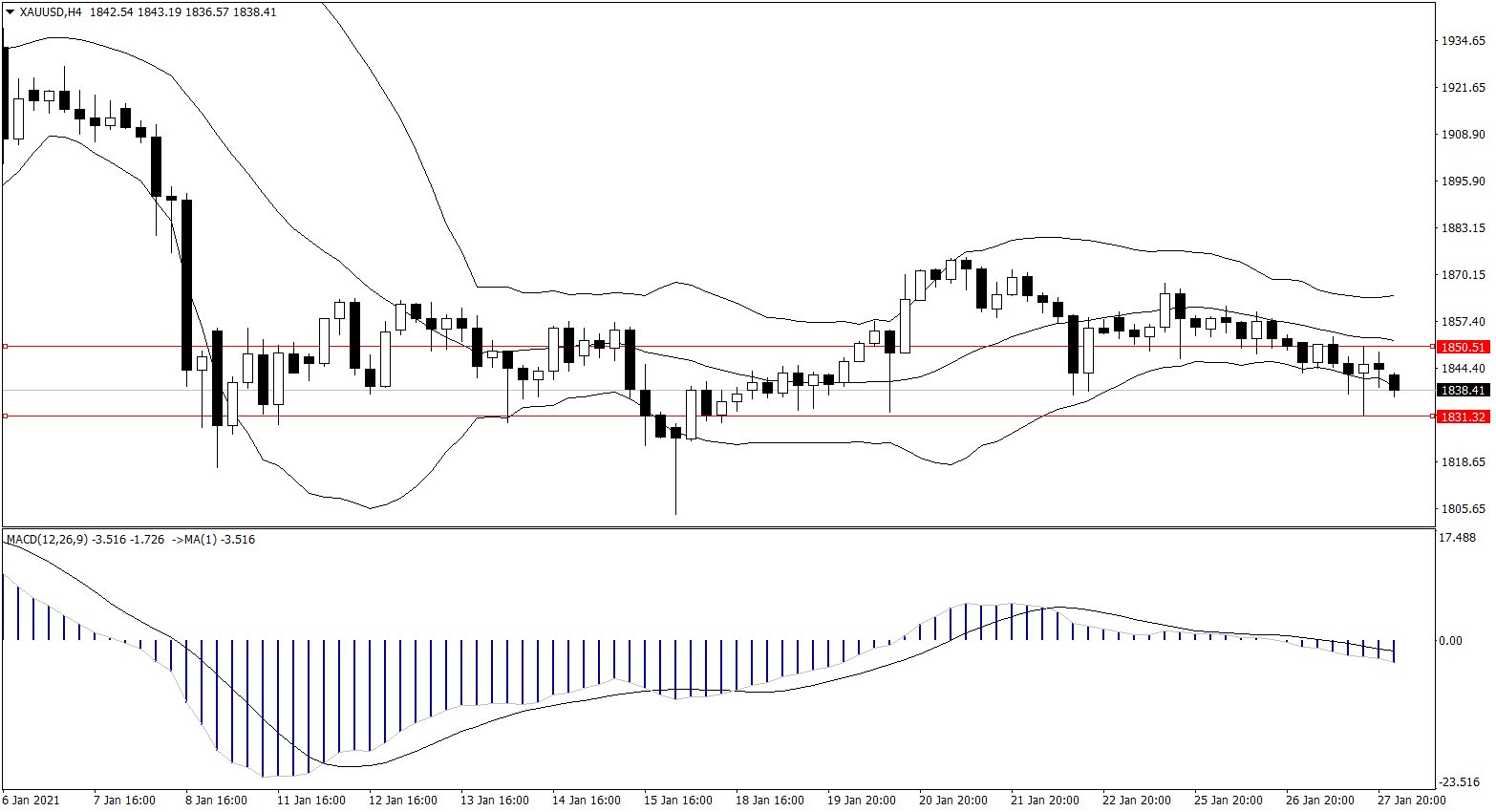Click the XAUUSD,H4 chart title text
This screenshot has width=1496, height=812.
[51, 12]
